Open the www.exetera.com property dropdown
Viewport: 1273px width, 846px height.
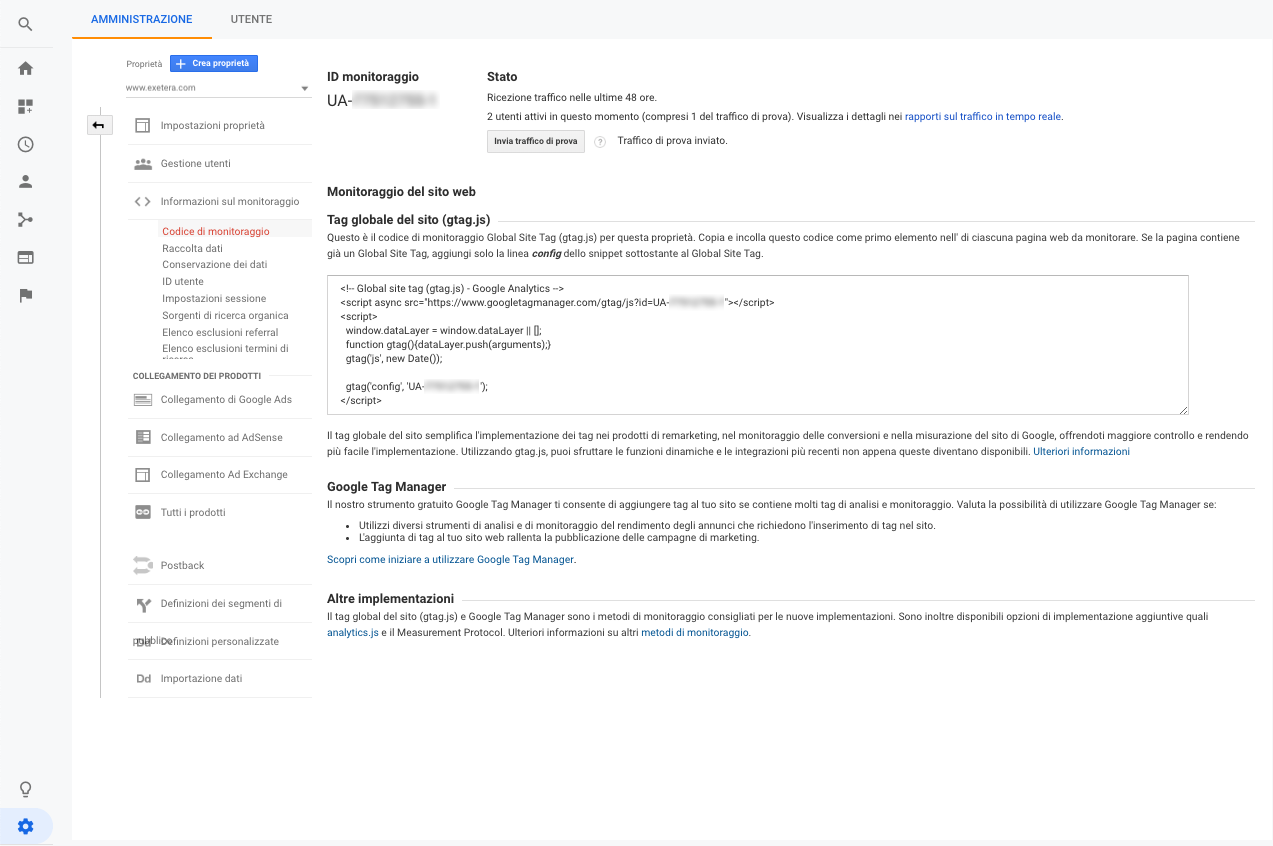tap(217, 88)
